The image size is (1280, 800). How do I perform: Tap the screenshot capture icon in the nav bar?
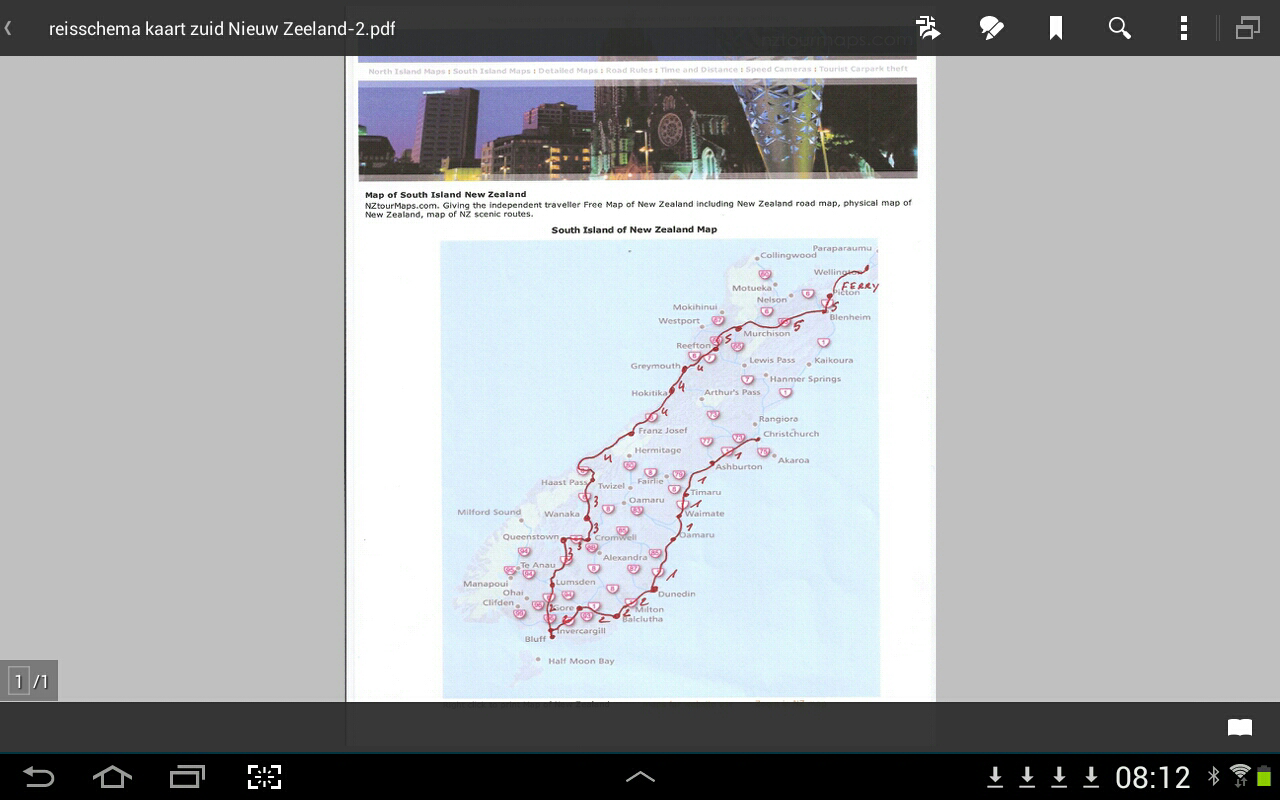click(264, 777)
